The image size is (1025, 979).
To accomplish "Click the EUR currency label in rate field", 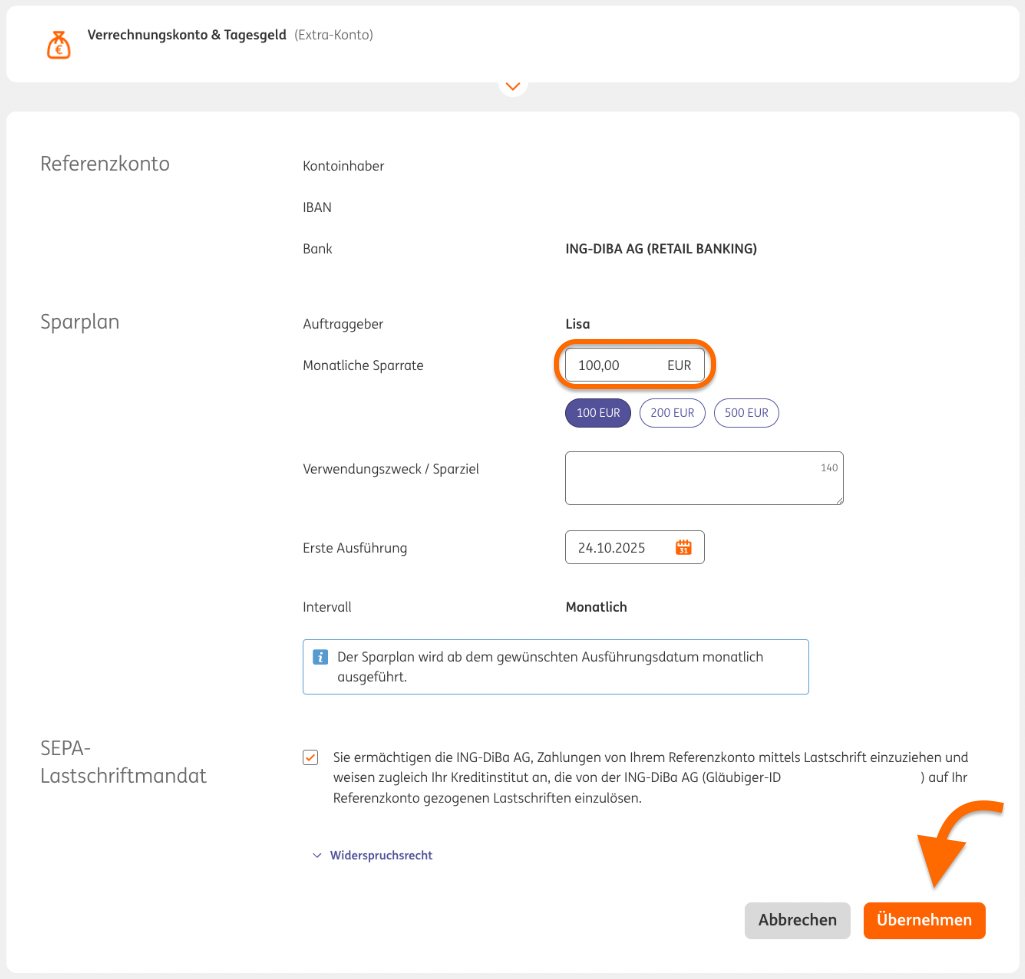I will click(x=679, y=366).
